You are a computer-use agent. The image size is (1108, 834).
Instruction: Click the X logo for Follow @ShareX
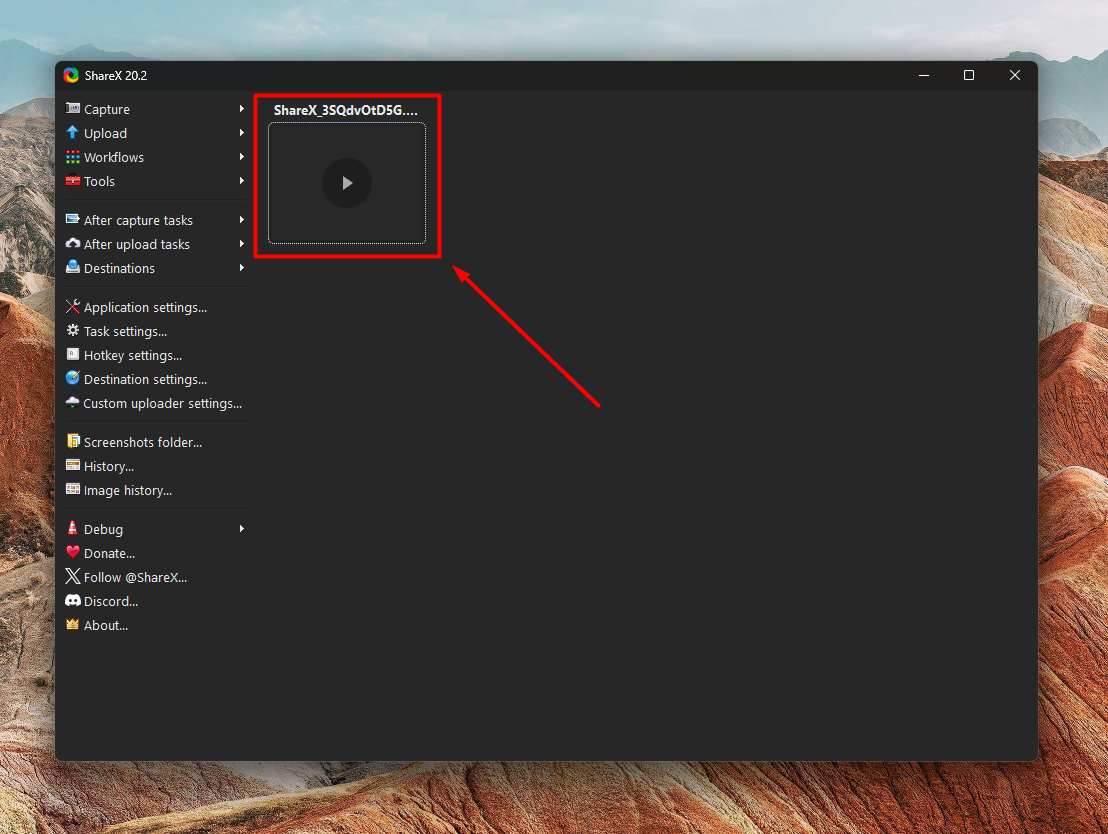pos(73,577)
